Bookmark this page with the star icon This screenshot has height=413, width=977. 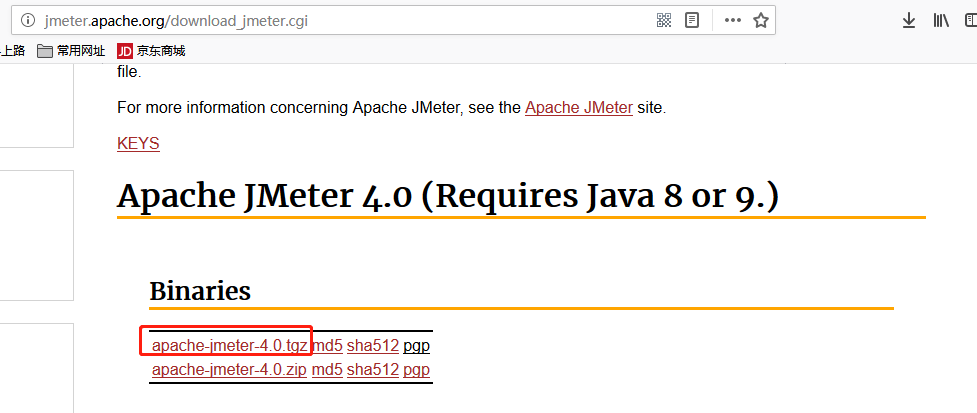point(760,21)
